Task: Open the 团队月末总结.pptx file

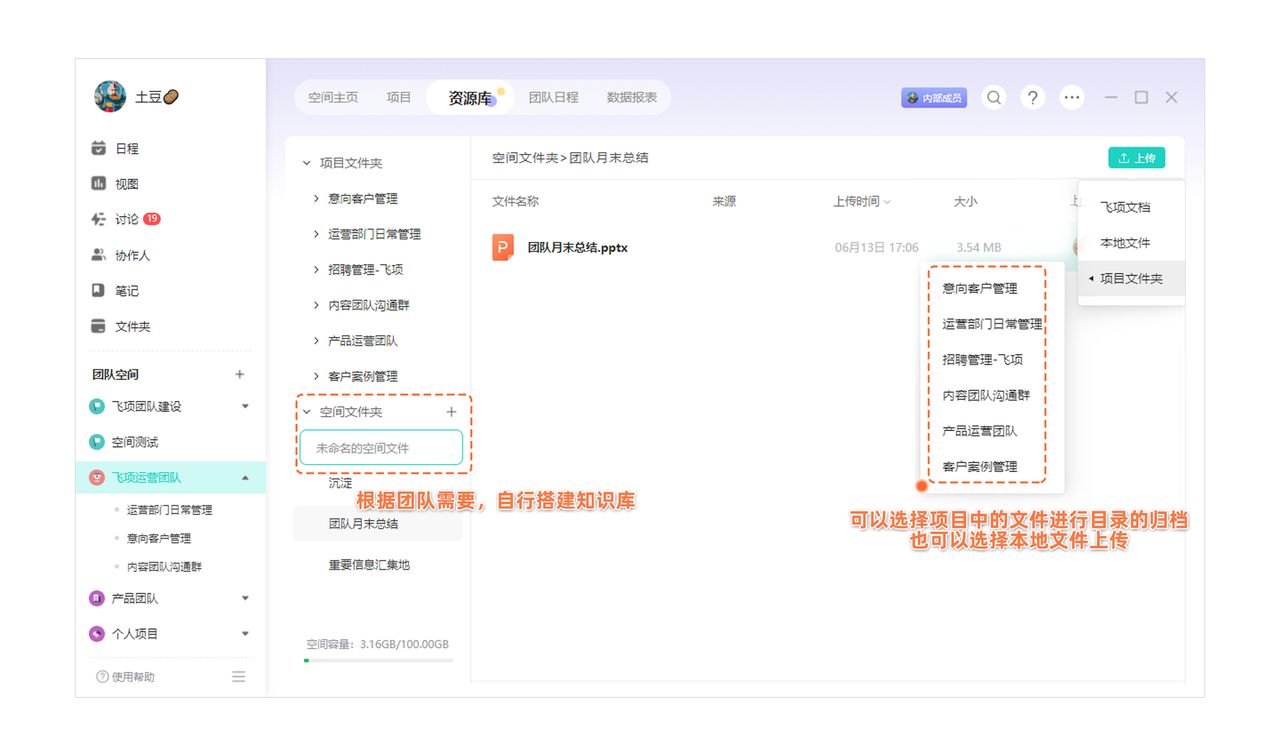Action: coord(578,247)
